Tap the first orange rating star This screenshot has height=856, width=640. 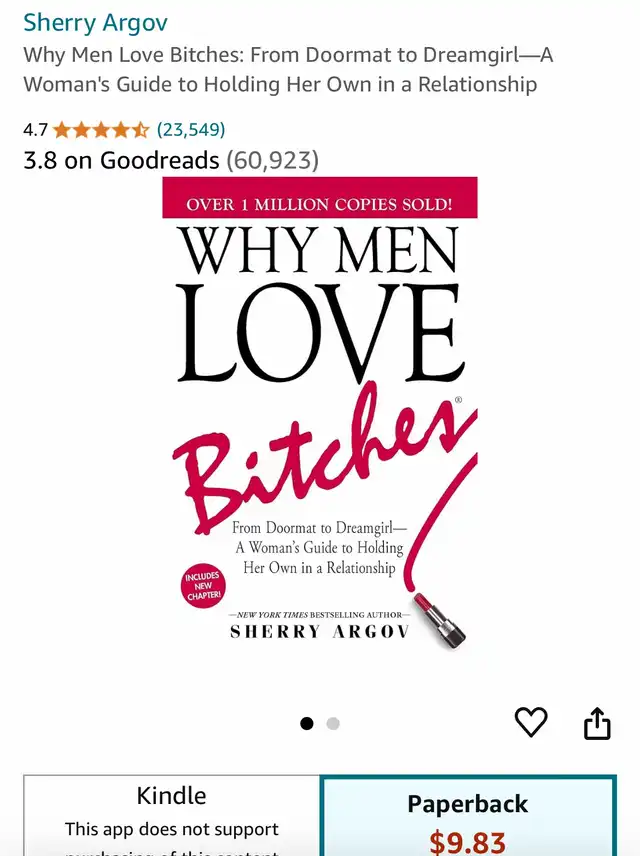pyautogui.click(x=62, y=130)
